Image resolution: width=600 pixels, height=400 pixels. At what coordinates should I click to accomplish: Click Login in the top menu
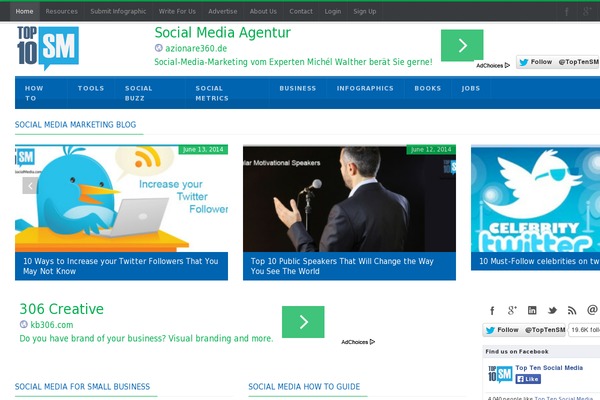click(333, 11)
